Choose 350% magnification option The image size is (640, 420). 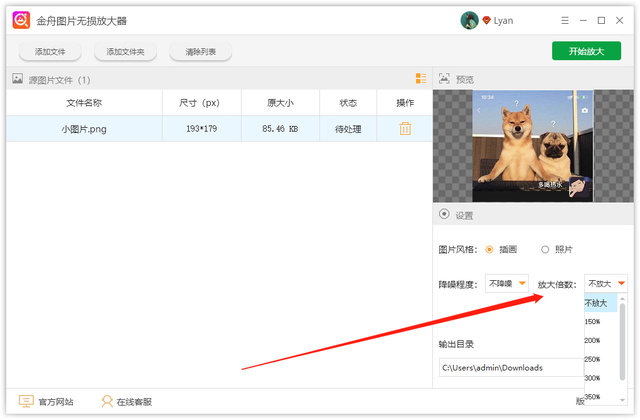tap(601, 397)
